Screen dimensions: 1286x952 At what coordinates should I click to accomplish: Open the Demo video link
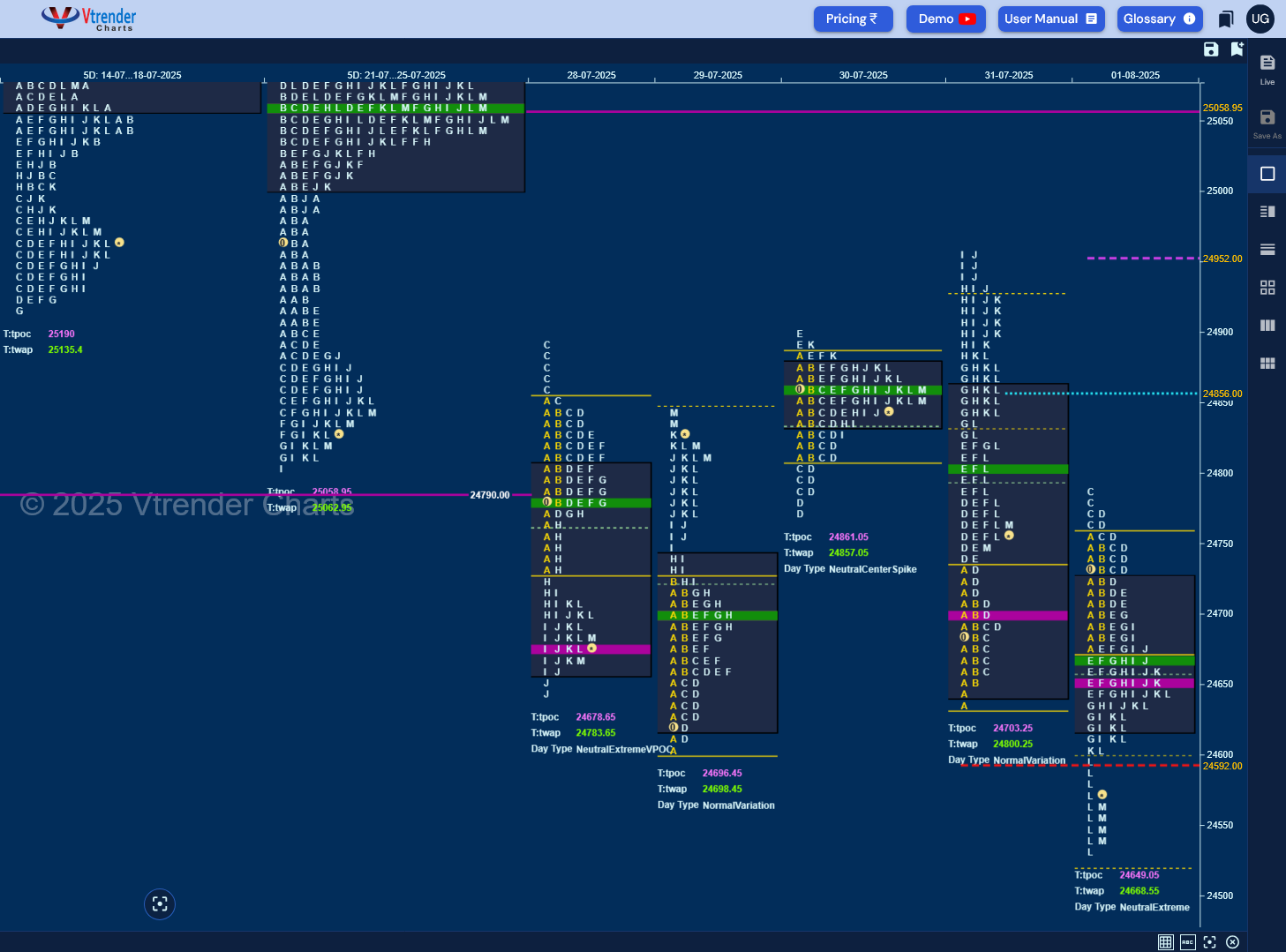[x=946, y=19]
